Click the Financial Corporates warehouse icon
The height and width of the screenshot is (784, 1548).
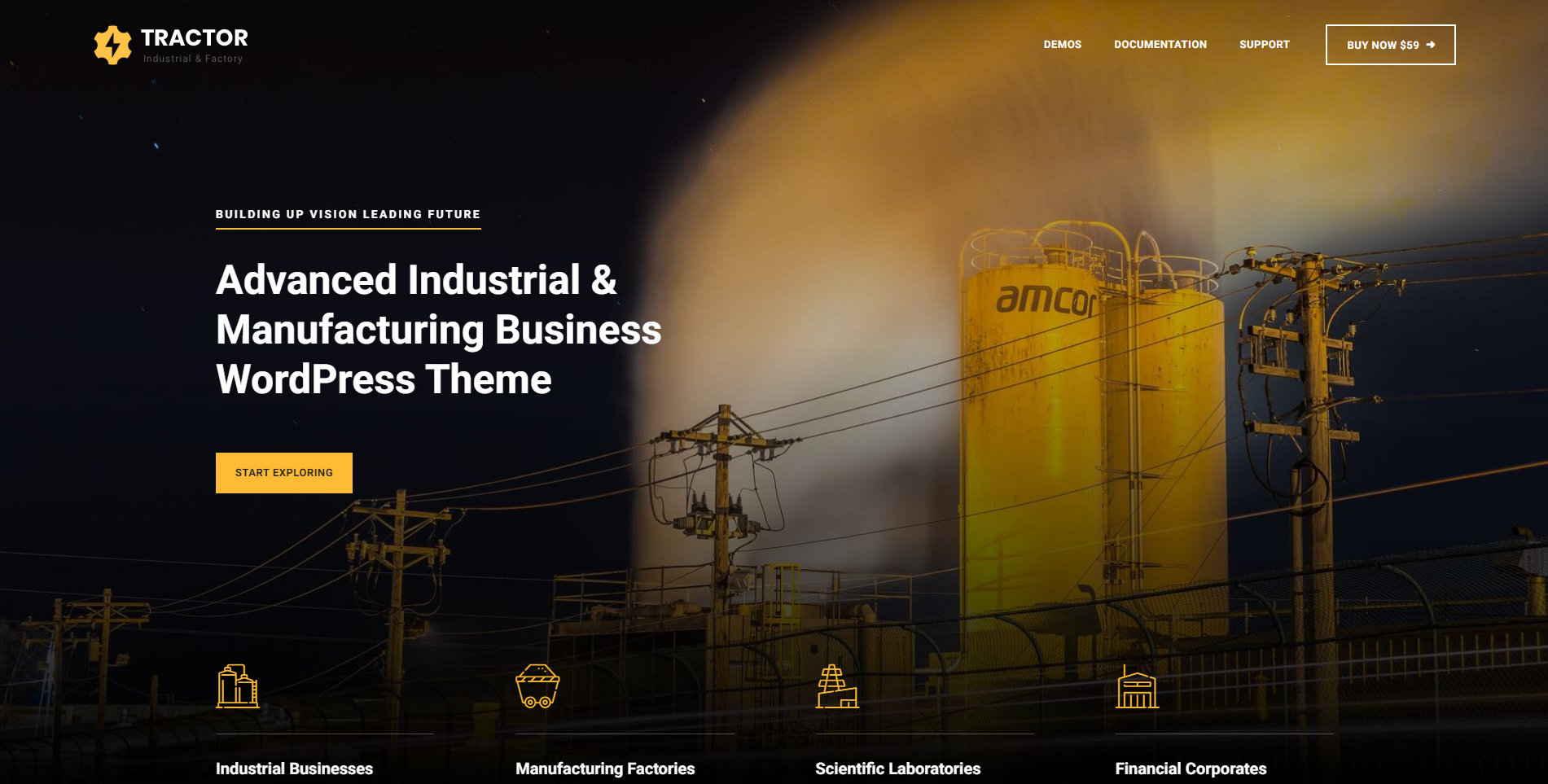coord(1137,686)
